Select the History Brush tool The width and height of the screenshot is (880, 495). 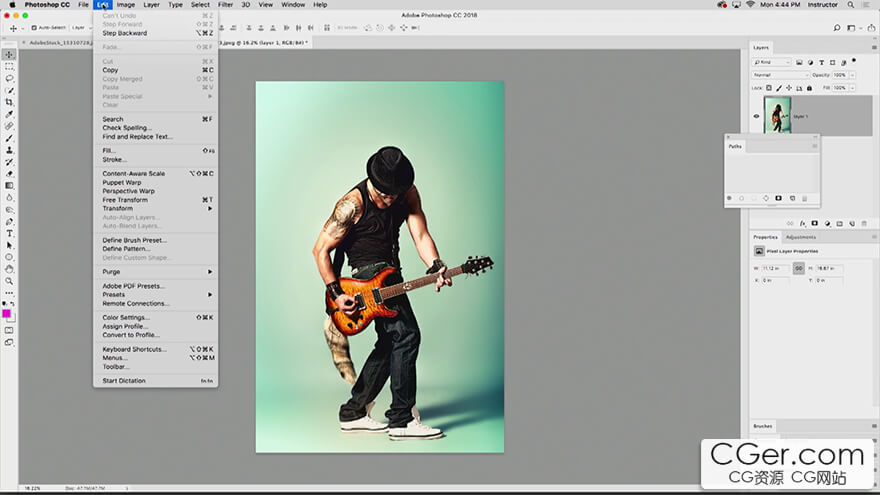9,162
